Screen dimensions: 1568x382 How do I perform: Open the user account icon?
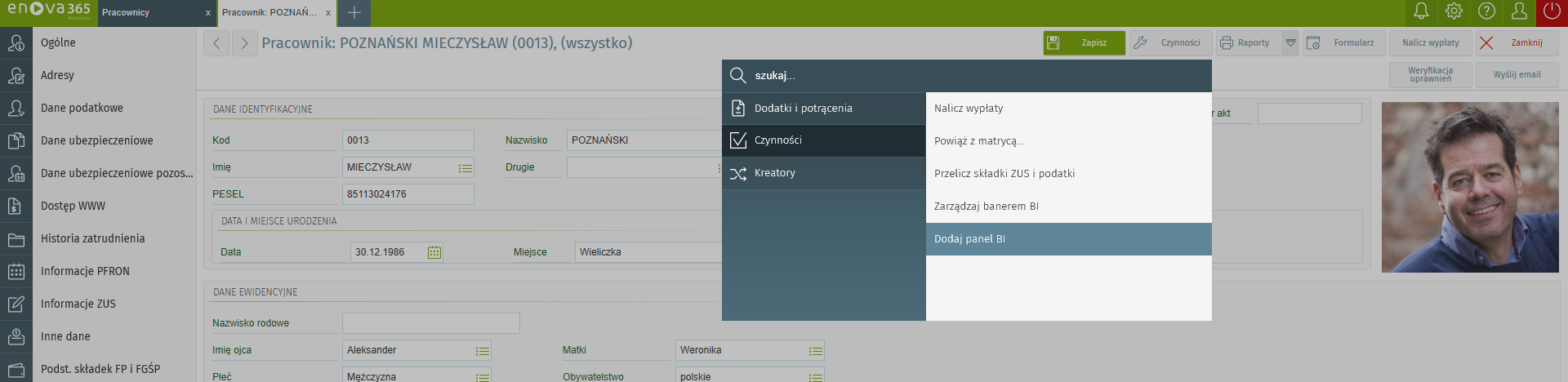(1519, 11)
